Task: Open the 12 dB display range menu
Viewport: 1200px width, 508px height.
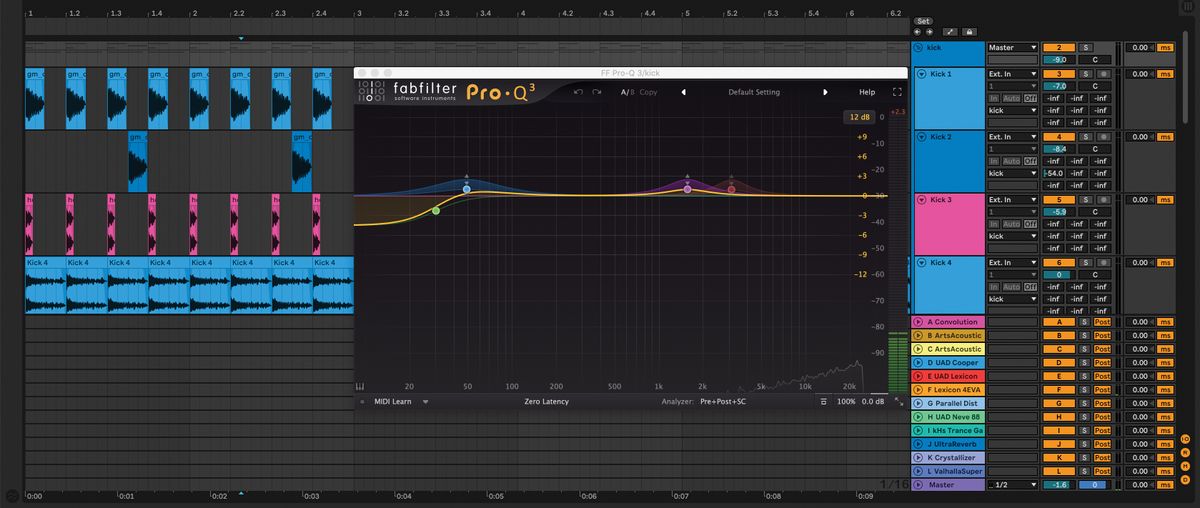Action: point(860,117)
